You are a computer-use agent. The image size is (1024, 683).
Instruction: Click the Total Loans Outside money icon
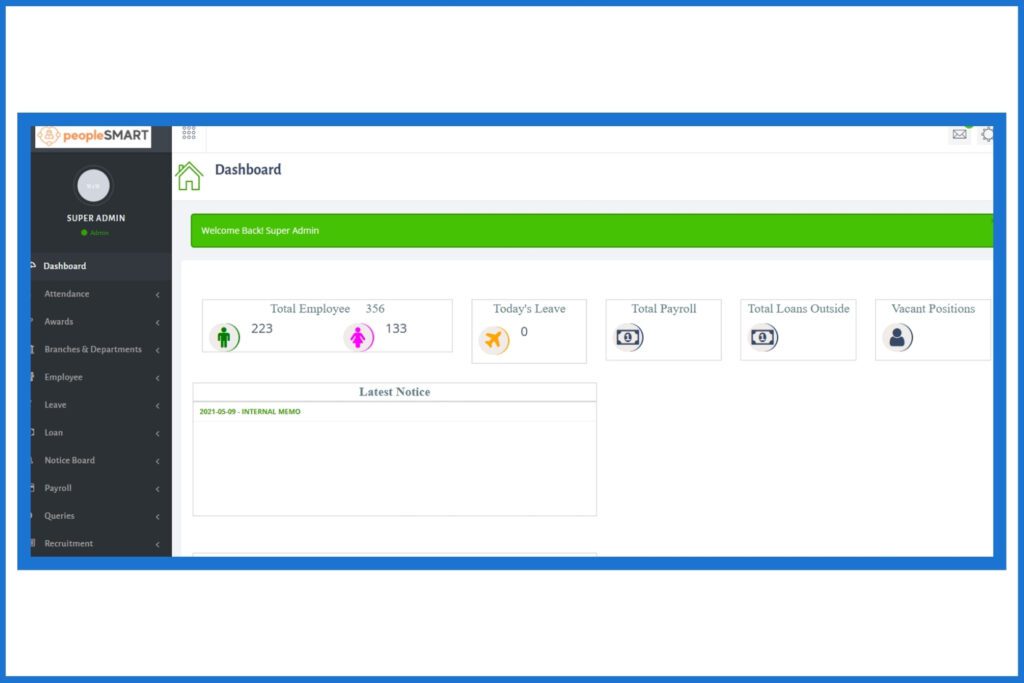click(x=762, y=338)
